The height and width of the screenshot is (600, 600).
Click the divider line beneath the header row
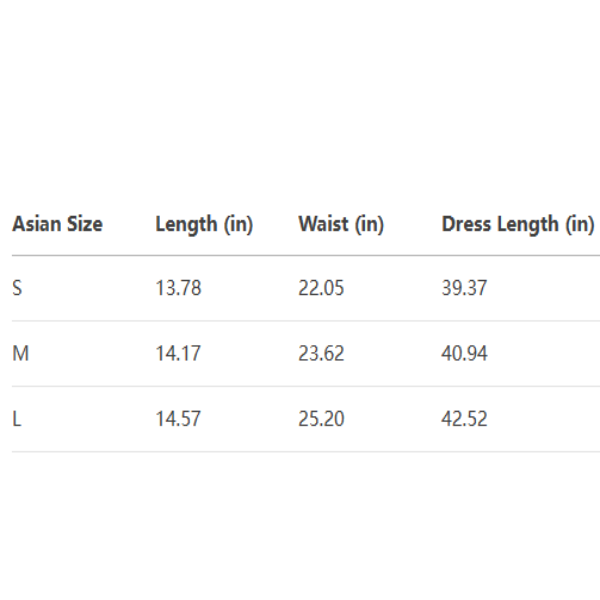pos(300,255)
